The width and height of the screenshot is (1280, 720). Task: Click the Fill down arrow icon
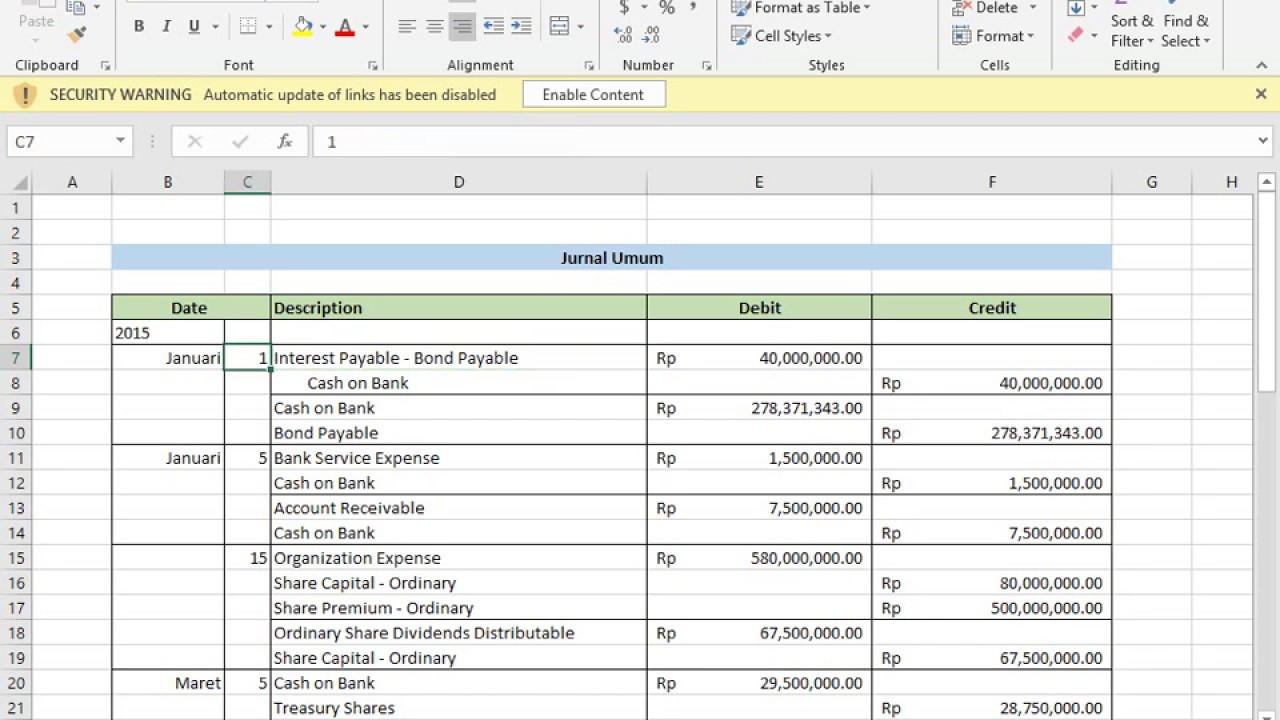tap(1076, 8)
